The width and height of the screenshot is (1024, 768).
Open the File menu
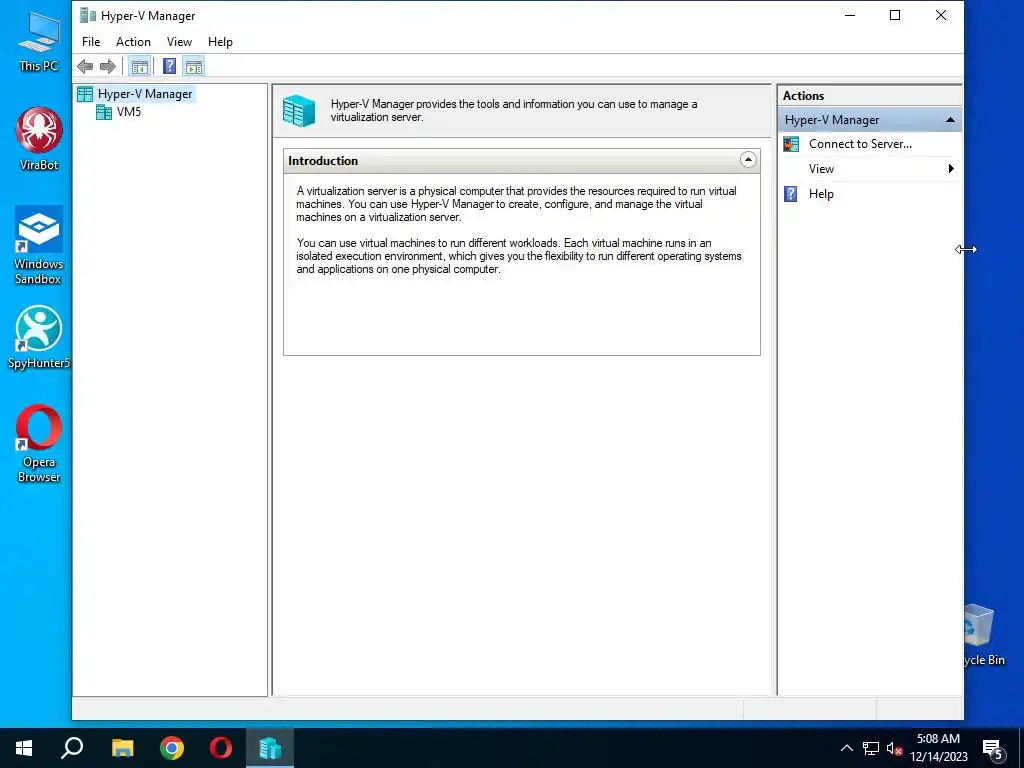coord(91,42)
